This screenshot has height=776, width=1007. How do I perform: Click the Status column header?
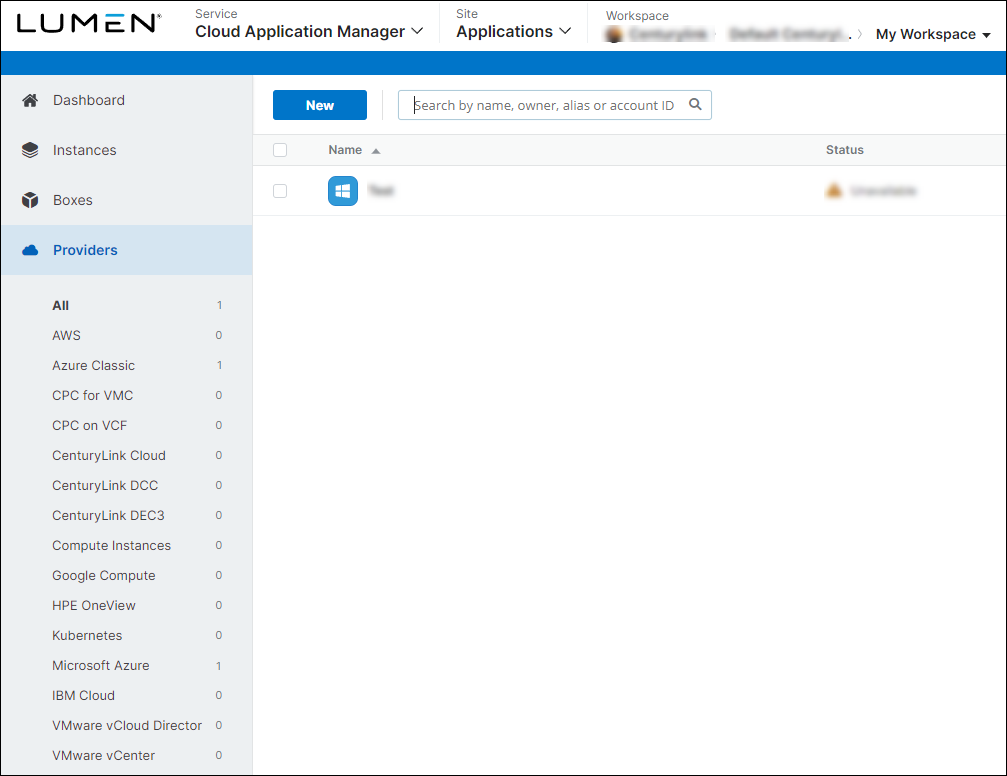tap(845, 150)
